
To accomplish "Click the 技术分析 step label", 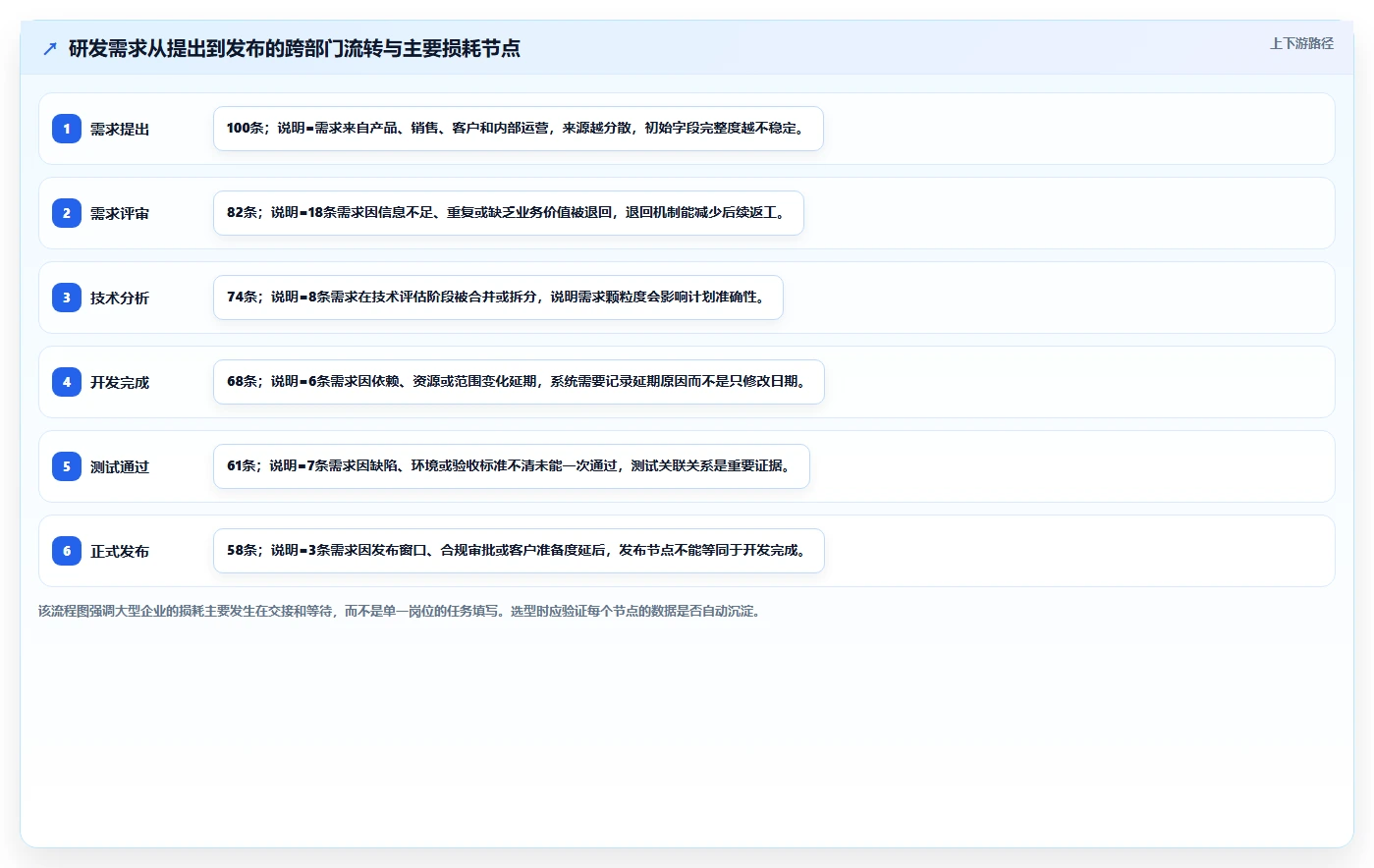I will click(120, 298).
